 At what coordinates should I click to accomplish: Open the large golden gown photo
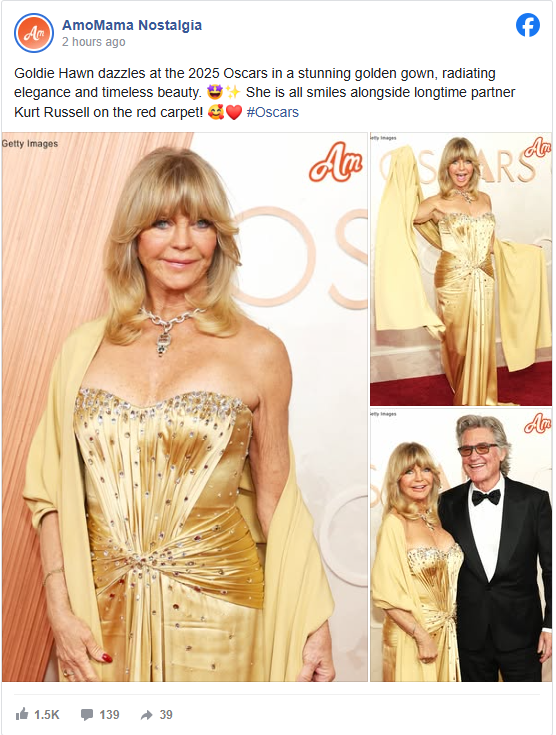(x=185, y=407)
